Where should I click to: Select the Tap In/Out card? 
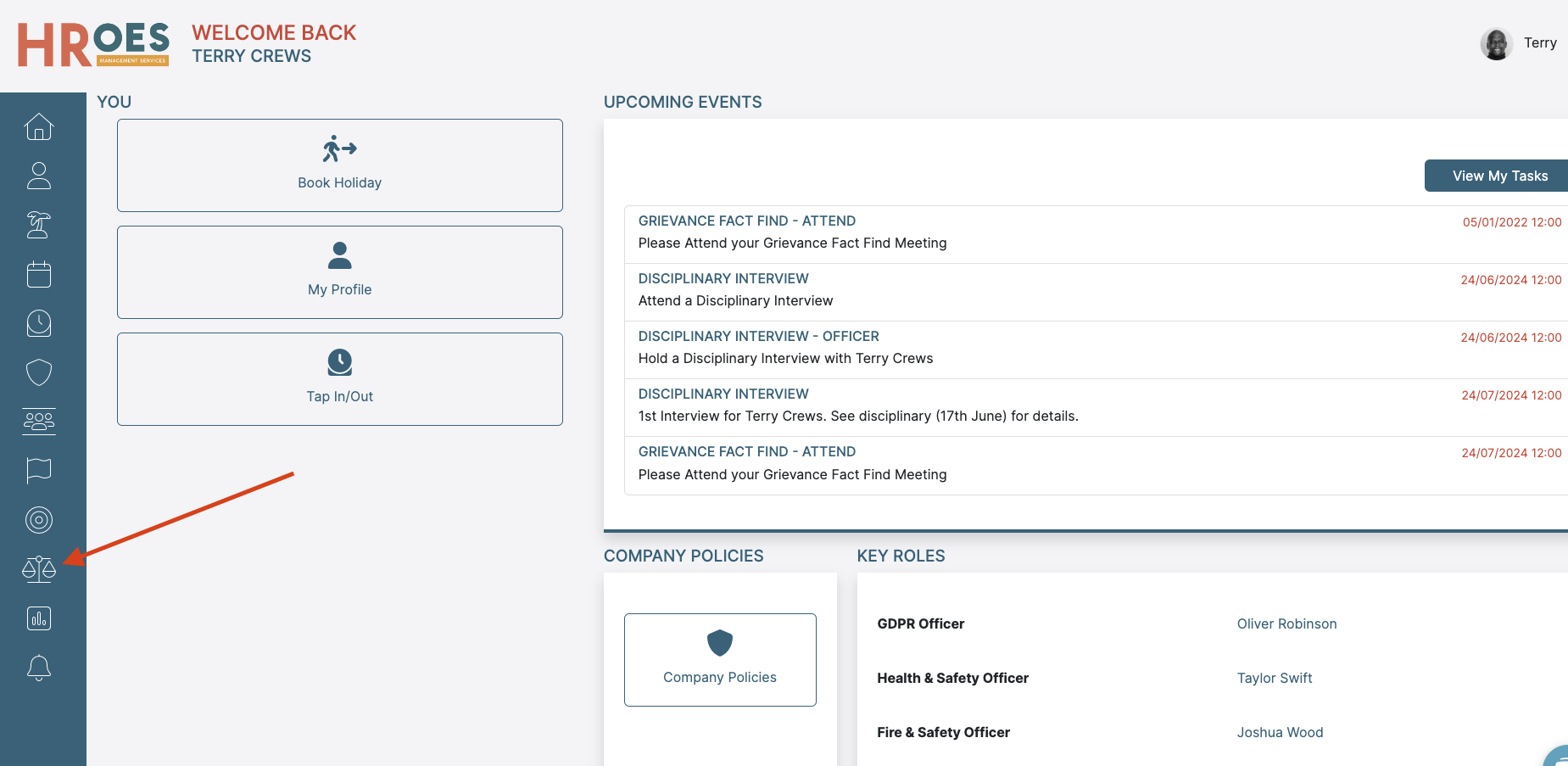tap(339, 379)
